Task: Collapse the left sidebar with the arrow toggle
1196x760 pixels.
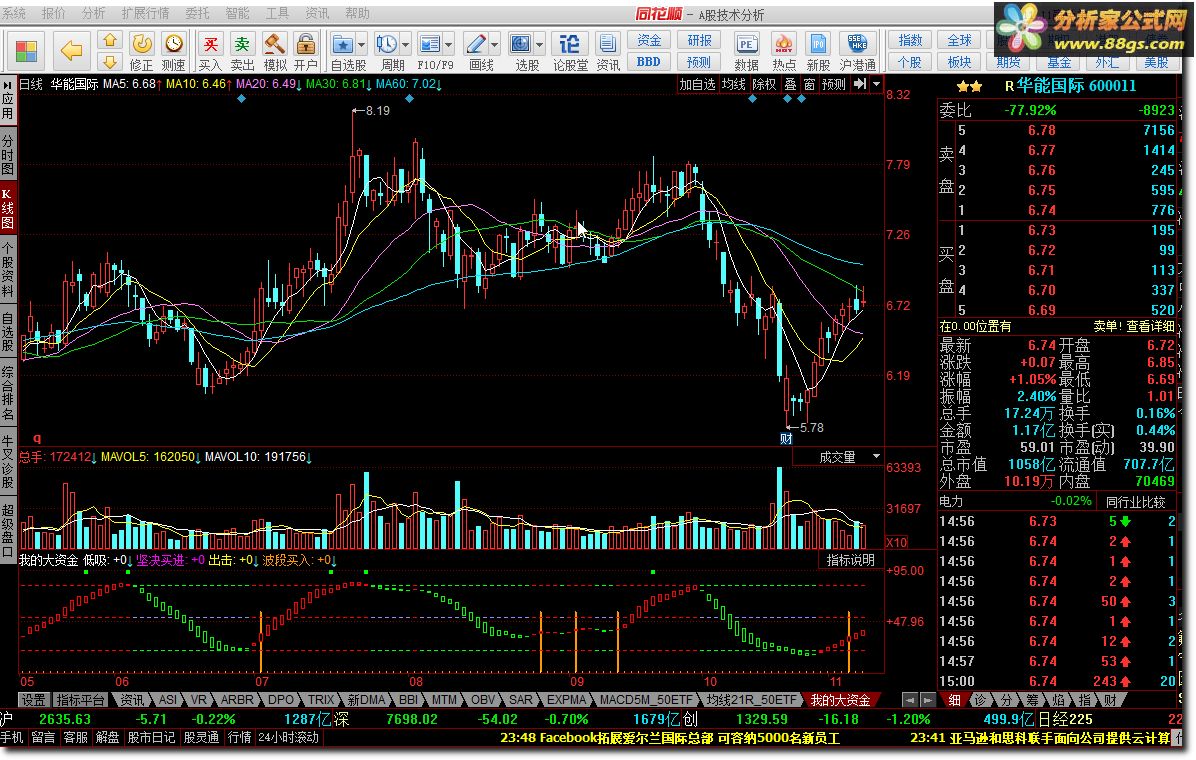Action: (8, 85)
